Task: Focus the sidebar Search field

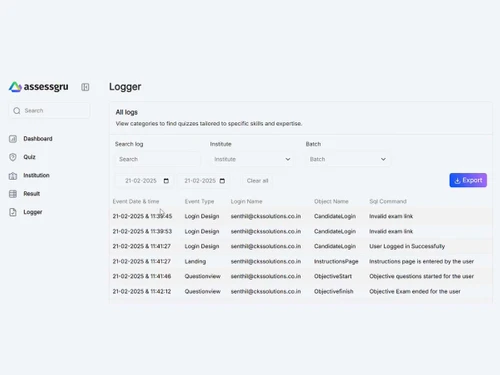Action: (x=49, y=111)
